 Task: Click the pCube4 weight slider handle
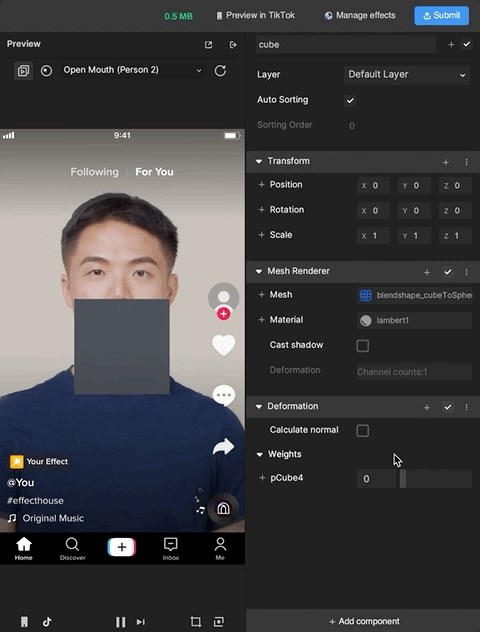[x=403, y=479]
